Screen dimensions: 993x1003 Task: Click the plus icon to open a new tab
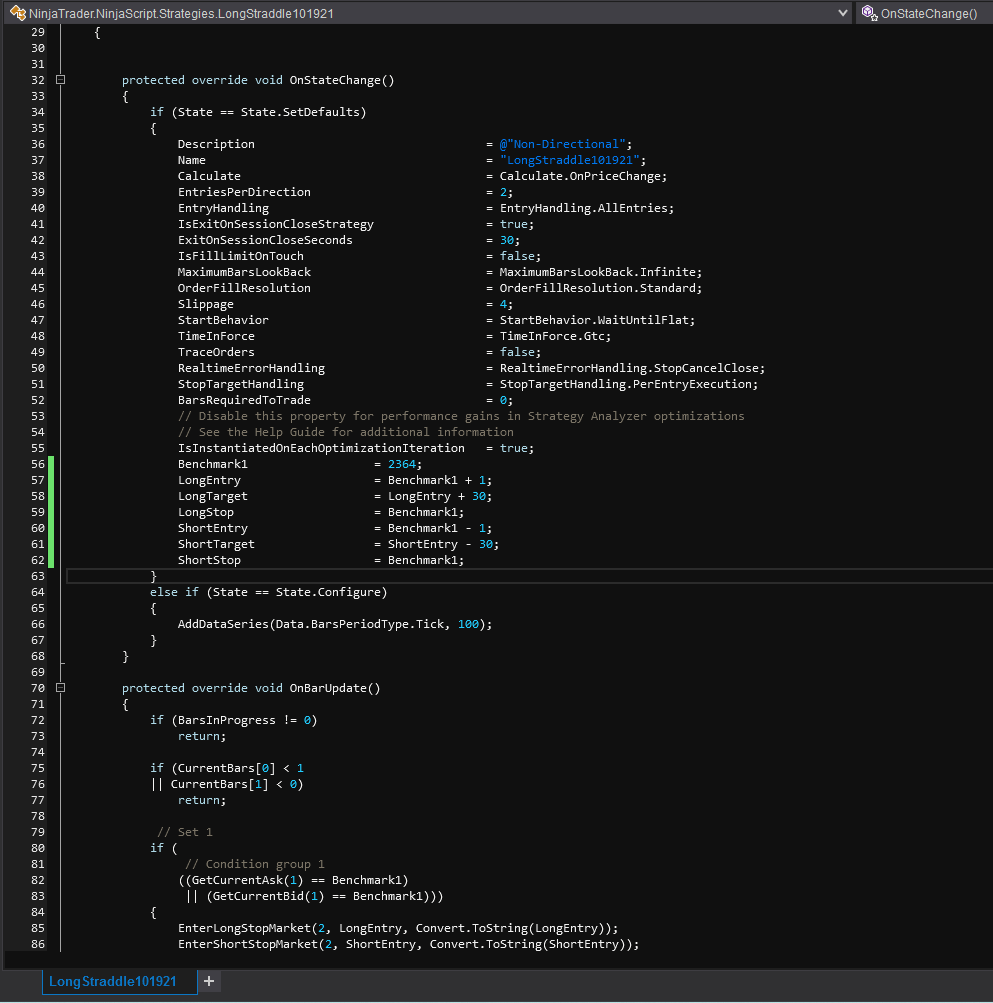click(209, 983)
